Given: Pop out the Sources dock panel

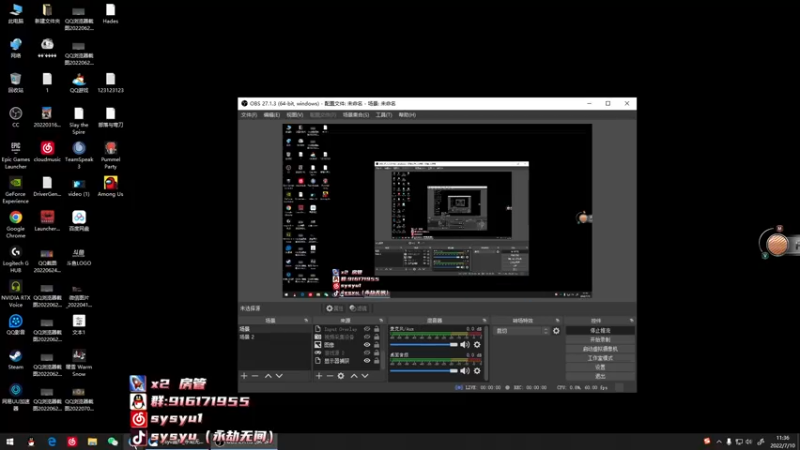Looking at the screenshot, I should pyautogui.click(x=381, y=320).
